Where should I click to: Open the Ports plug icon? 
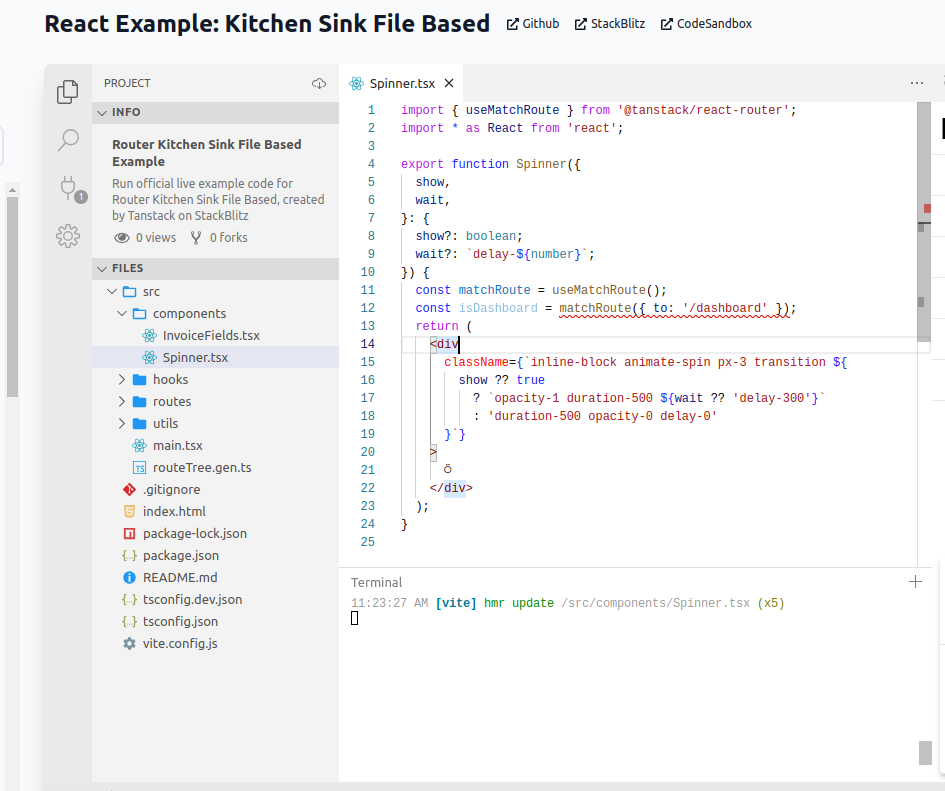coord(68,187)
